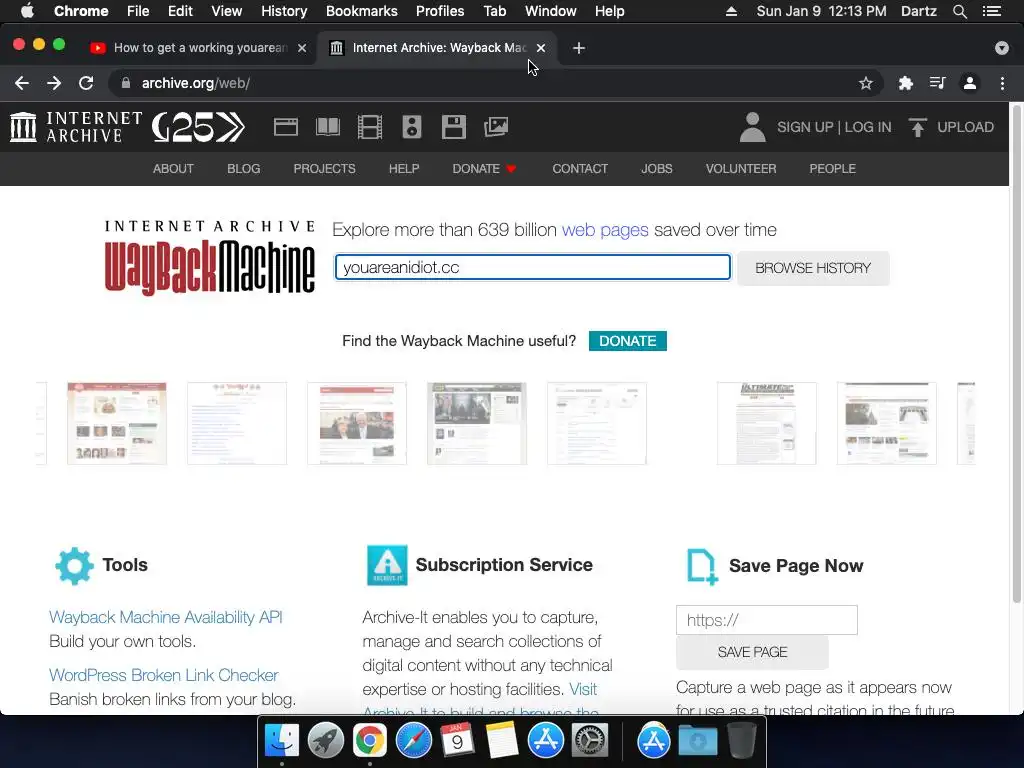Go back with browser back arrow

point(22,83)
